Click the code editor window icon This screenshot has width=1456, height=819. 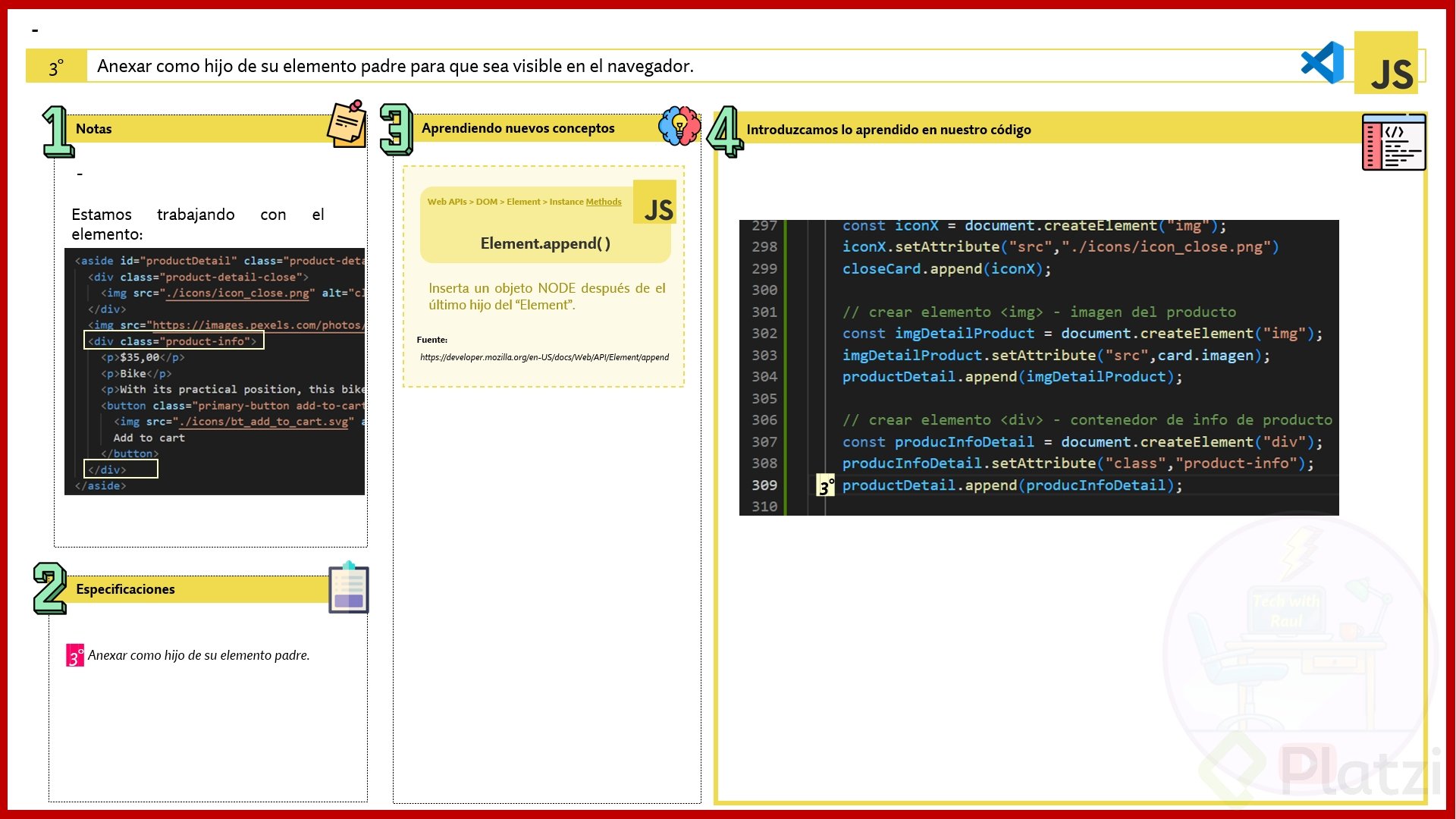point(1393,143)
